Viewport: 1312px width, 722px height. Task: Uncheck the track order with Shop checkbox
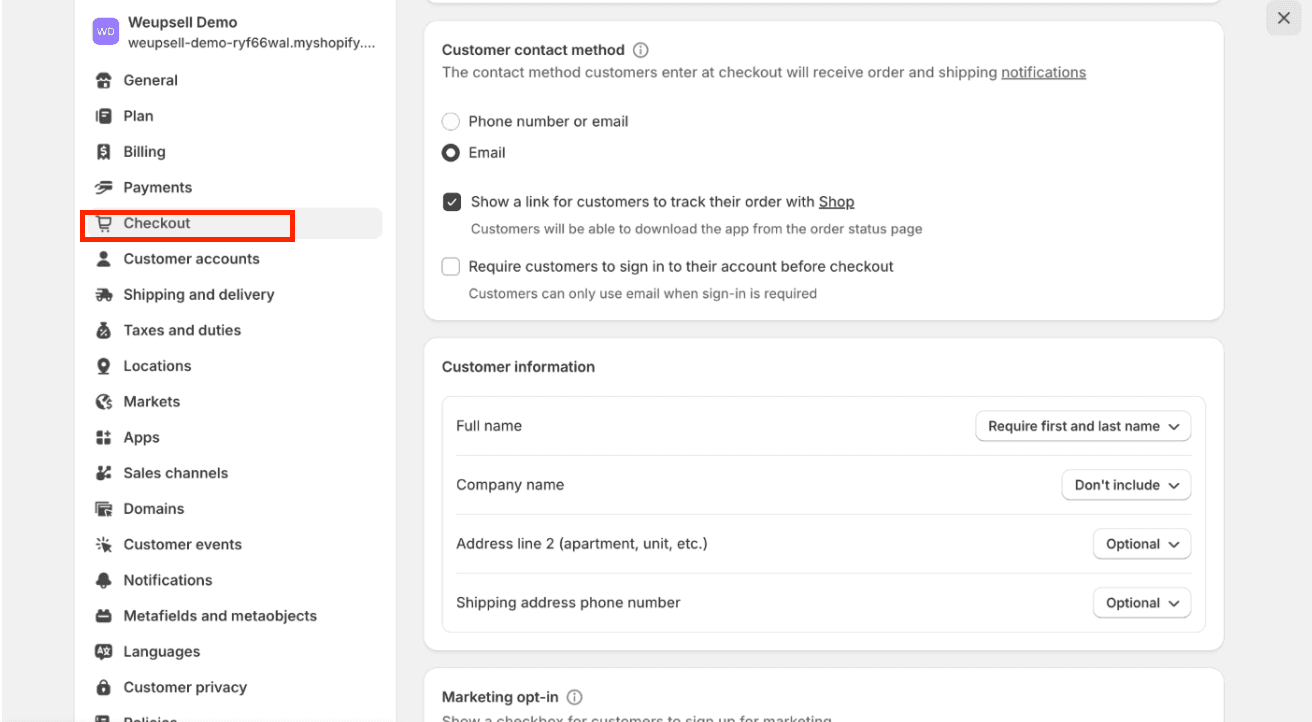coord(452,202)
